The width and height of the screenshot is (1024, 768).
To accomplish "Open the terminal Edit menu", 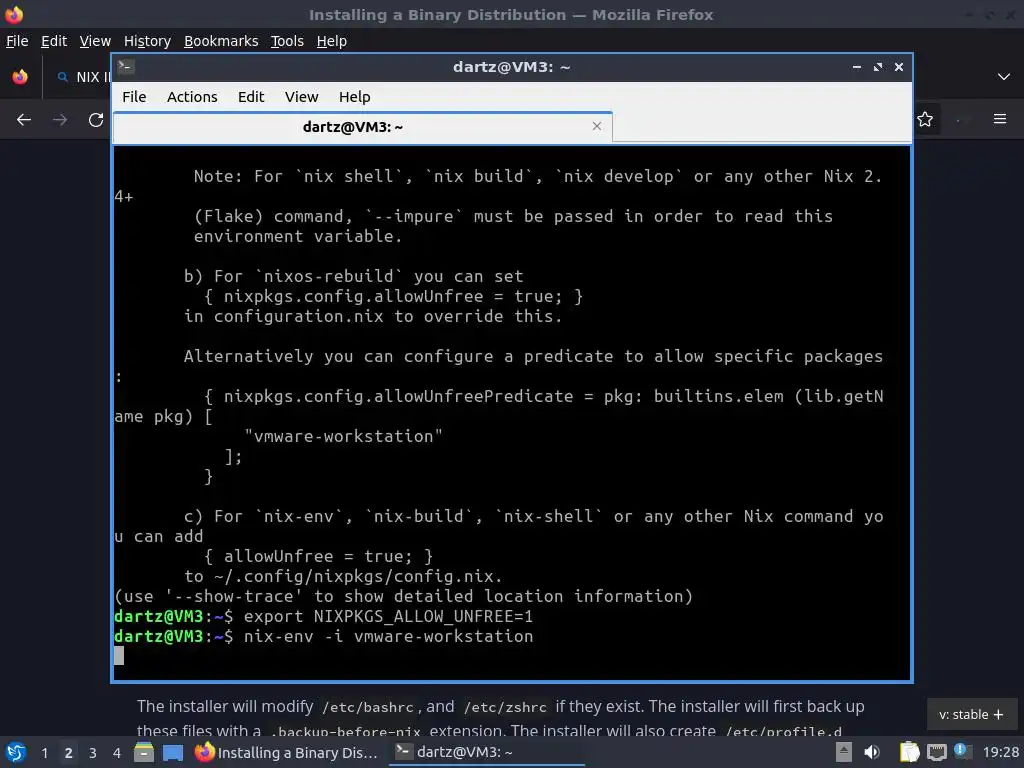I will pos(251,97).
